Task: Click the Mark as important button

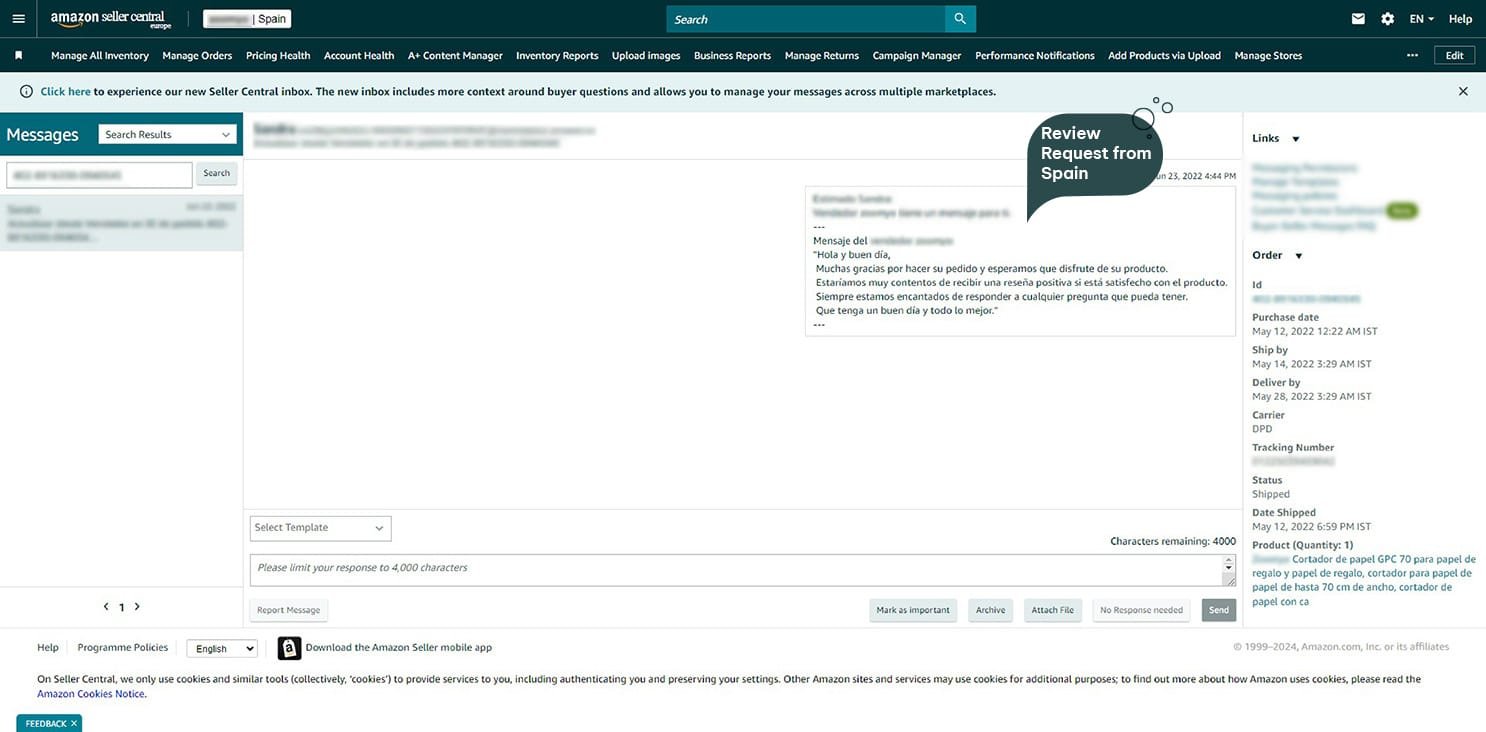Action: point(913,610)
